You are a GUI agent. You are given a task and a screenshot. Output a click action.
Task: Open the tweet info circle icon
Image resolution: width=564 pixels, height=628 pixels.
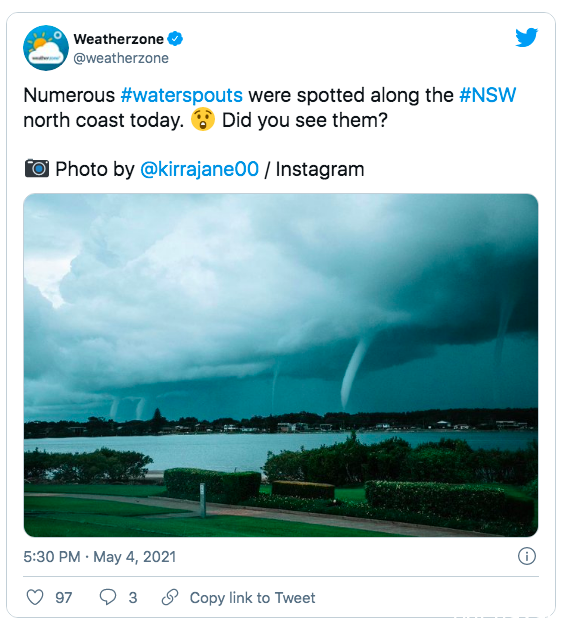pos(526,556)
